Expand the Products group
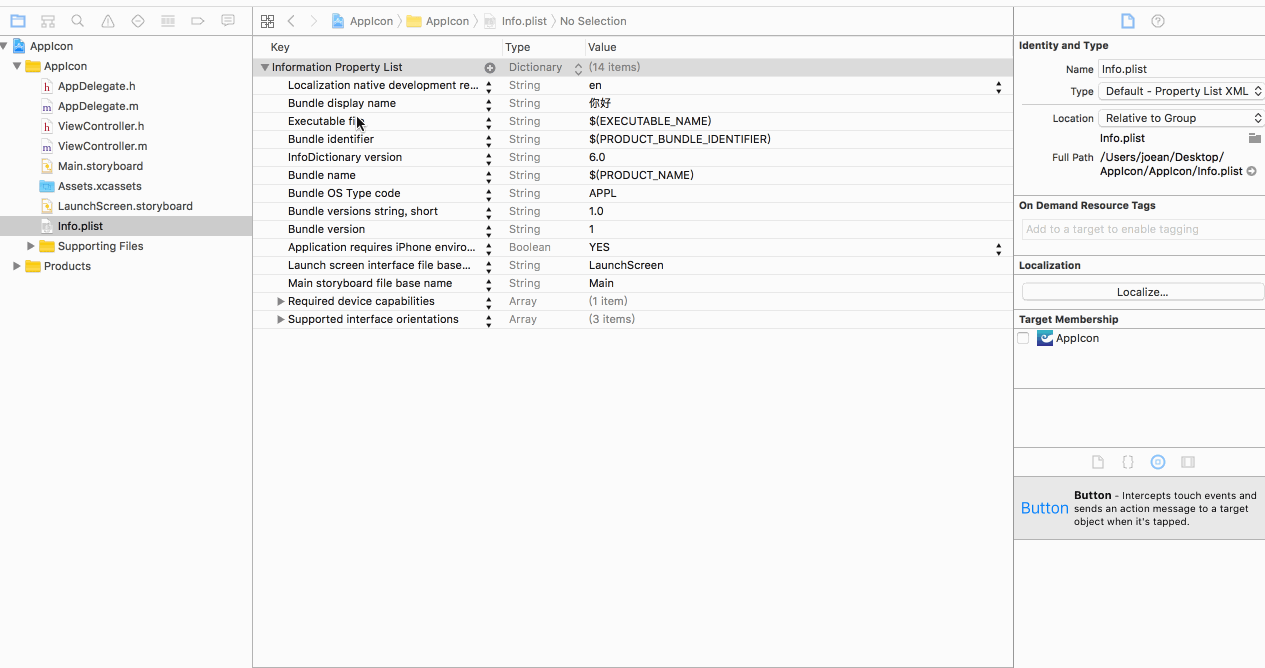The image size is (1265, 668). pyautogui.click(x=17, y=266)
